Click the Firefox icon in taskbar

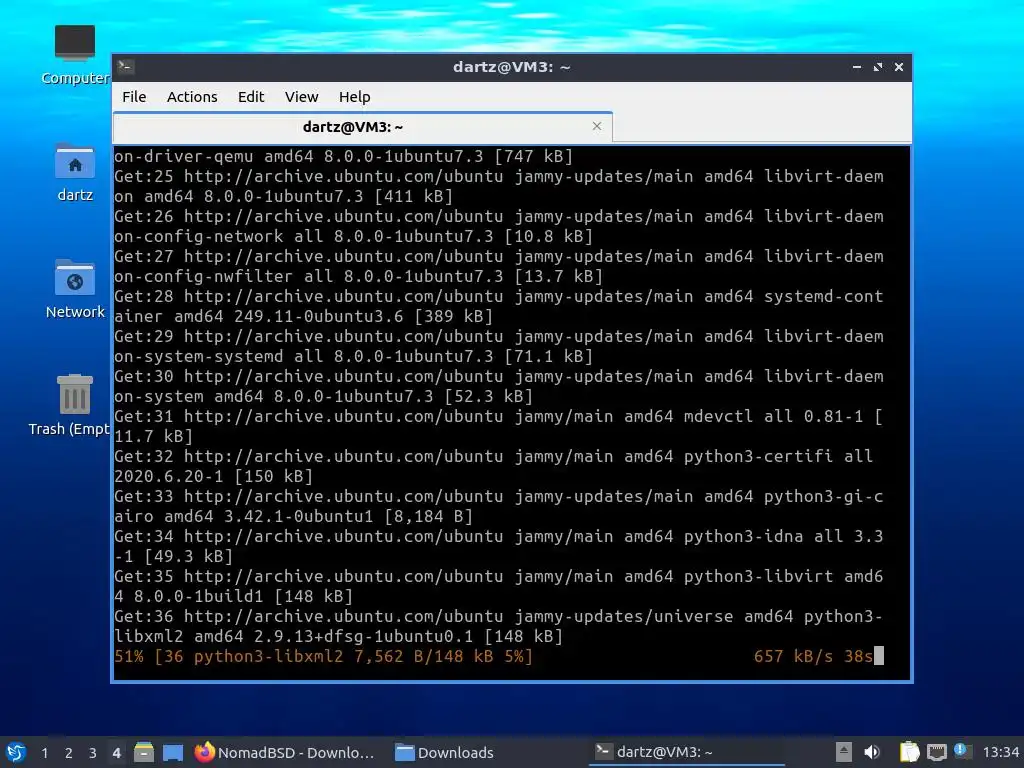tap(204, 752)
